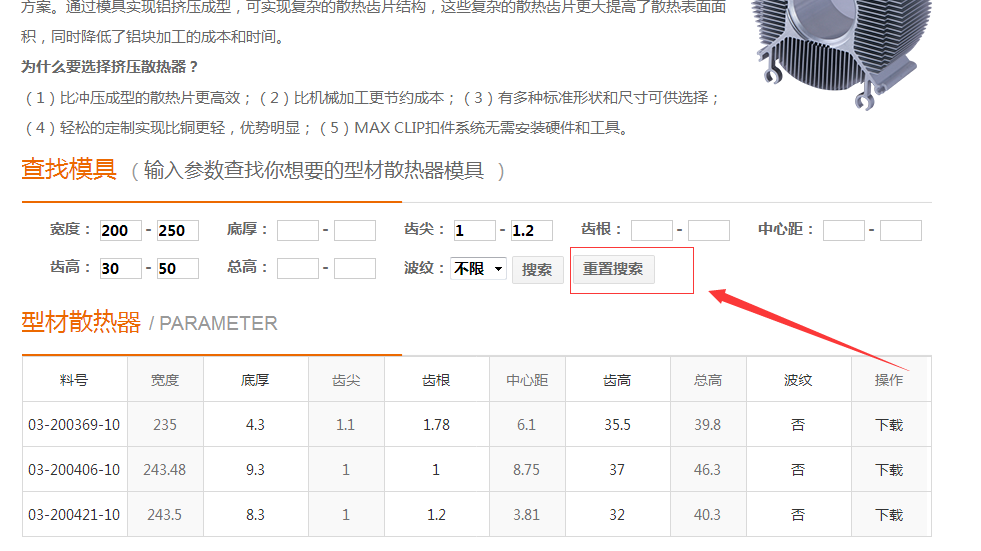Select the 齿尖 maximum input with 1.2
Viewport: 981px width, 551px height.
click(531, 231)
